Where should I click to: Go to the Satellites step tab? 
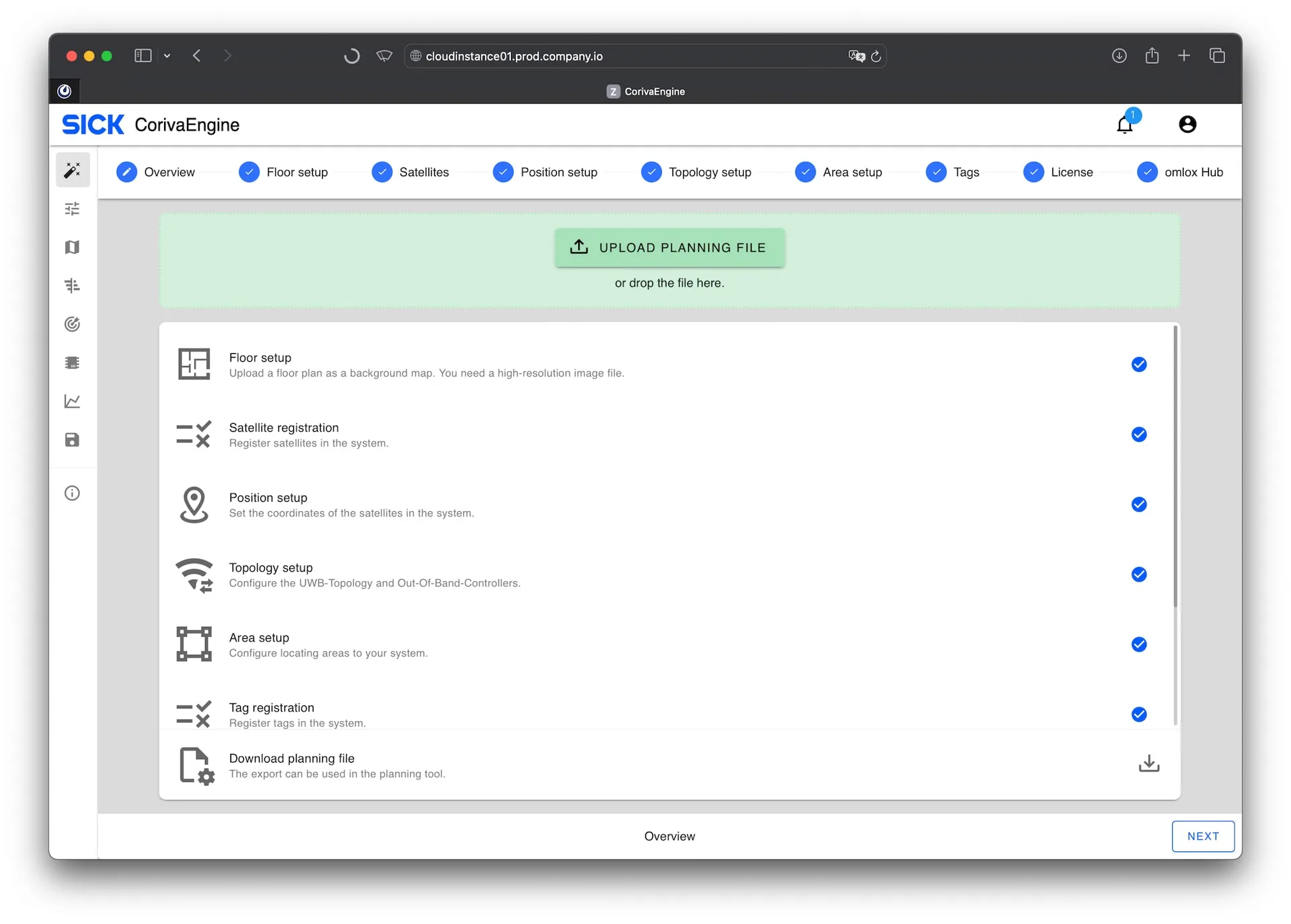pyautogui.click(x=410, y=172)
